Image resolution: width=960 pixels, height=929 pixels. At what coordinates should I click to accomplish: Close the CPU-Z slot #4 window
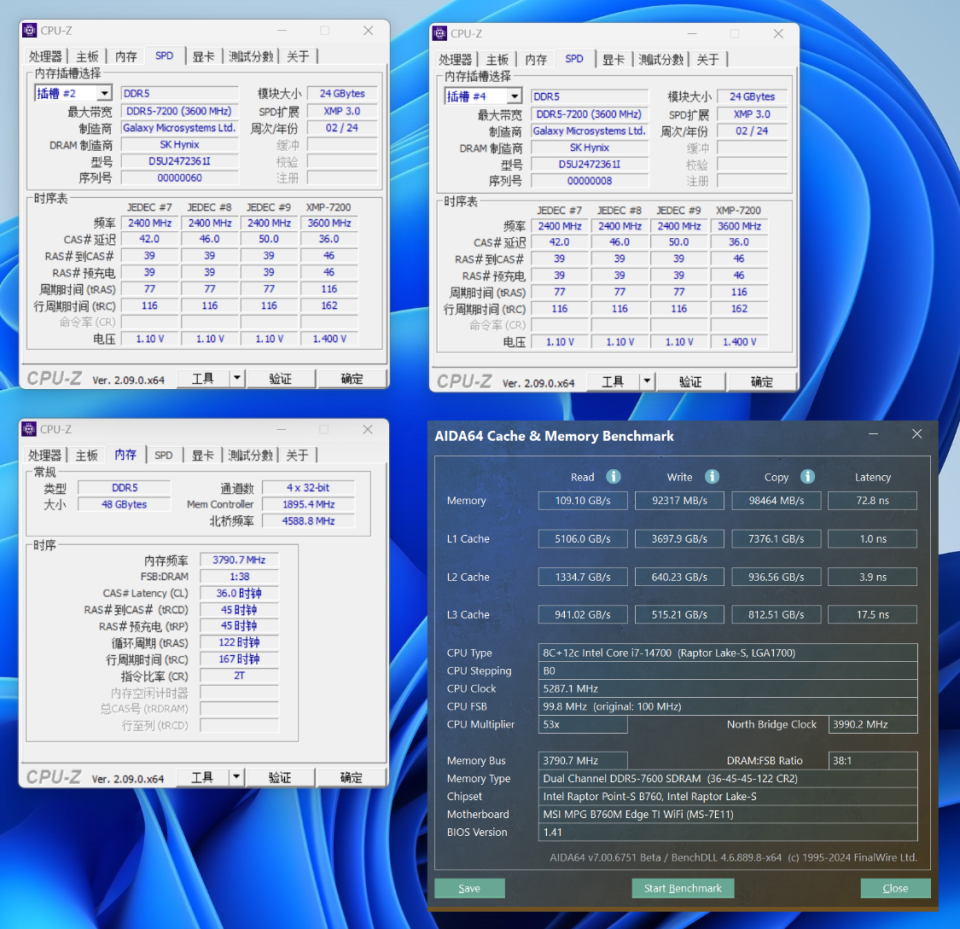(778, 33)
